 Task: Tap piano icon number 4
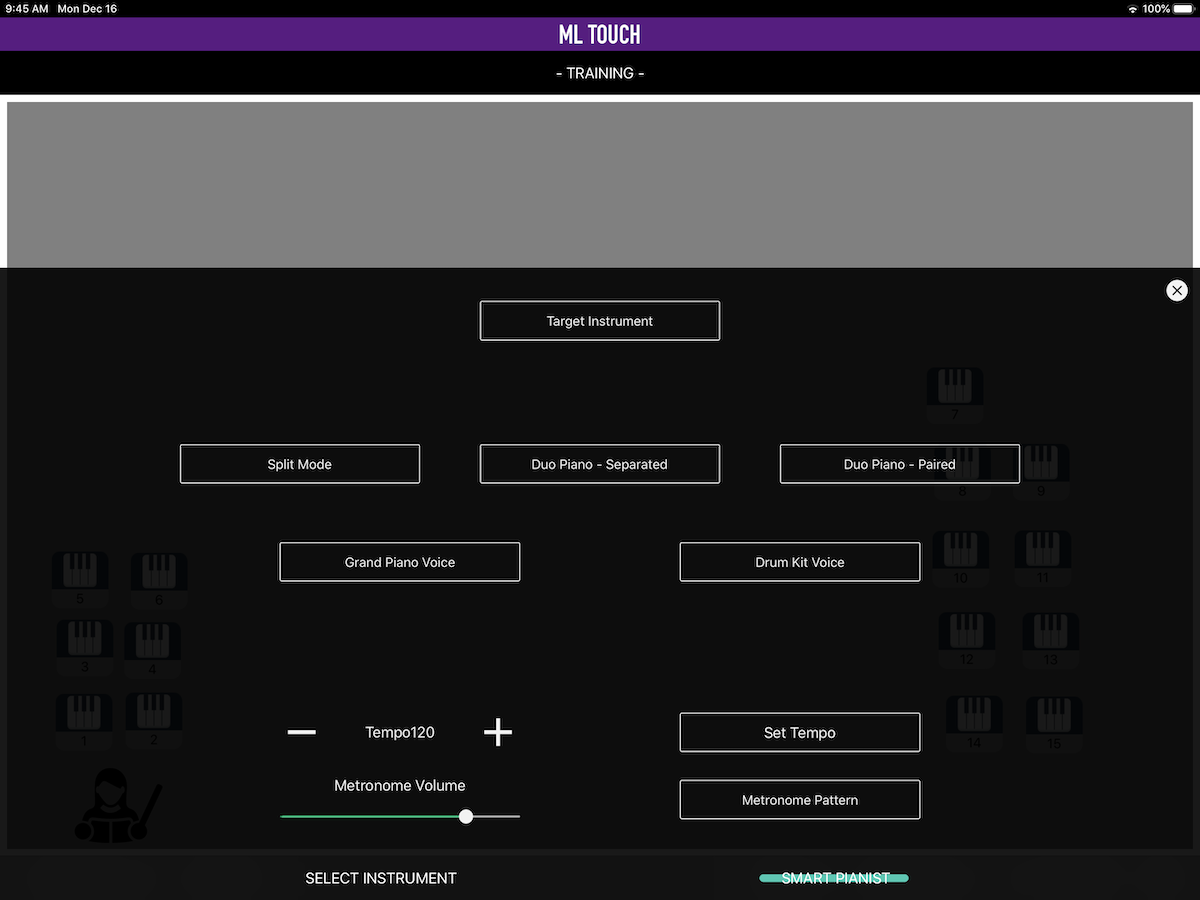[152, 650]
